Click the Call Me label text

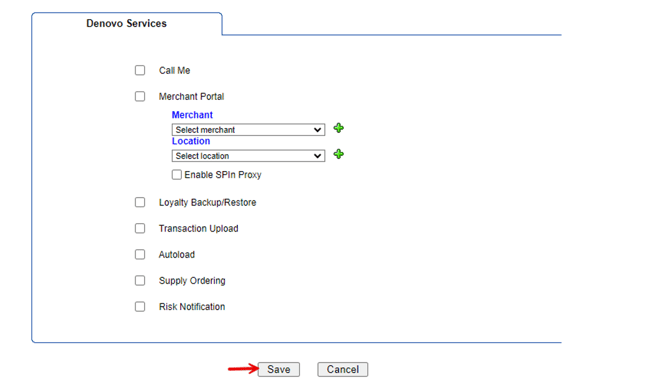[x=174, y=70]
